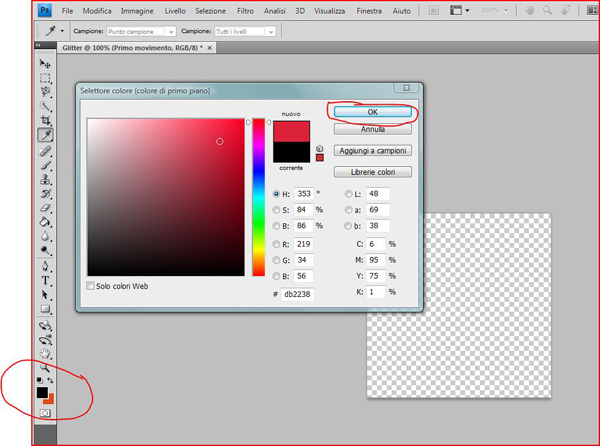Image resolution: width=600 pixels, height=446 pixels.
Task: Expand the collapsed toolbox panel arrows
Action: click(38, 45)
